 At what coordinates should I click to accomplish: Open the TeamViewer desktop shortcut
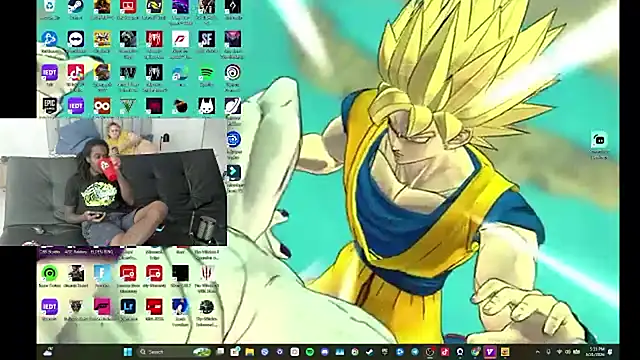click(x=76, y=39)
